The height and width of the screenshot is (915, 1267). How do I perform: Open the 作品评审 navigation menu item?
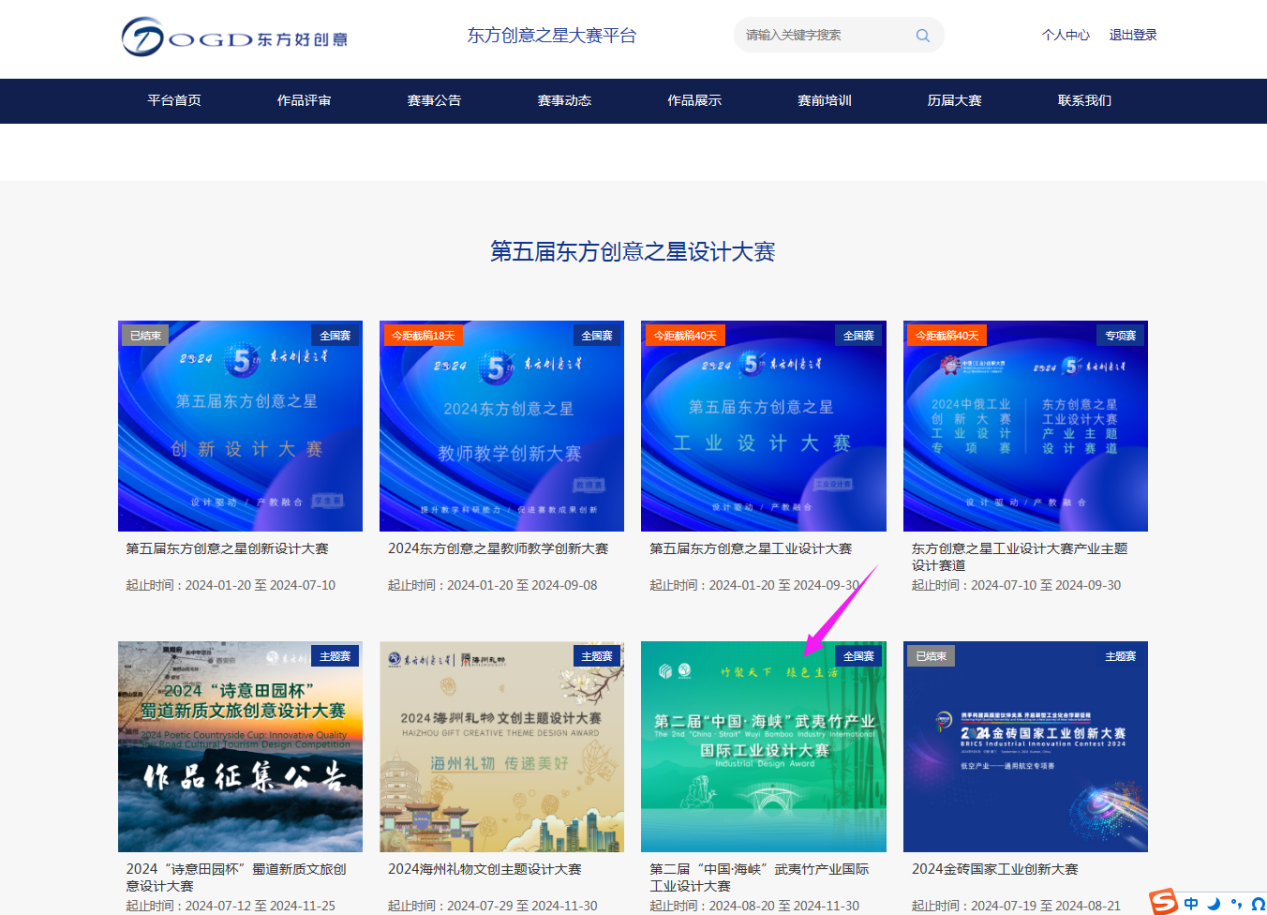(x=304, y=100)
